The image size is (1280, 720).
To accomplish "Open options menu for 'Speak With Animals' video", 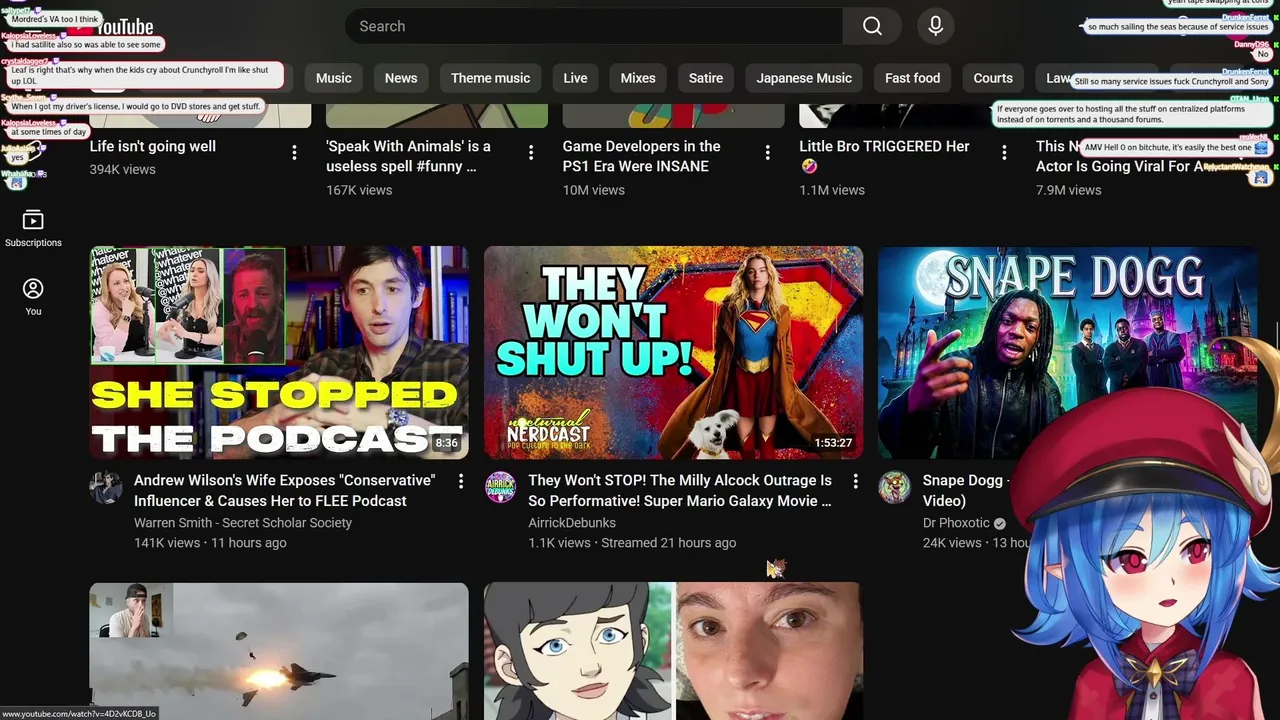I will (x=531, y=152).
